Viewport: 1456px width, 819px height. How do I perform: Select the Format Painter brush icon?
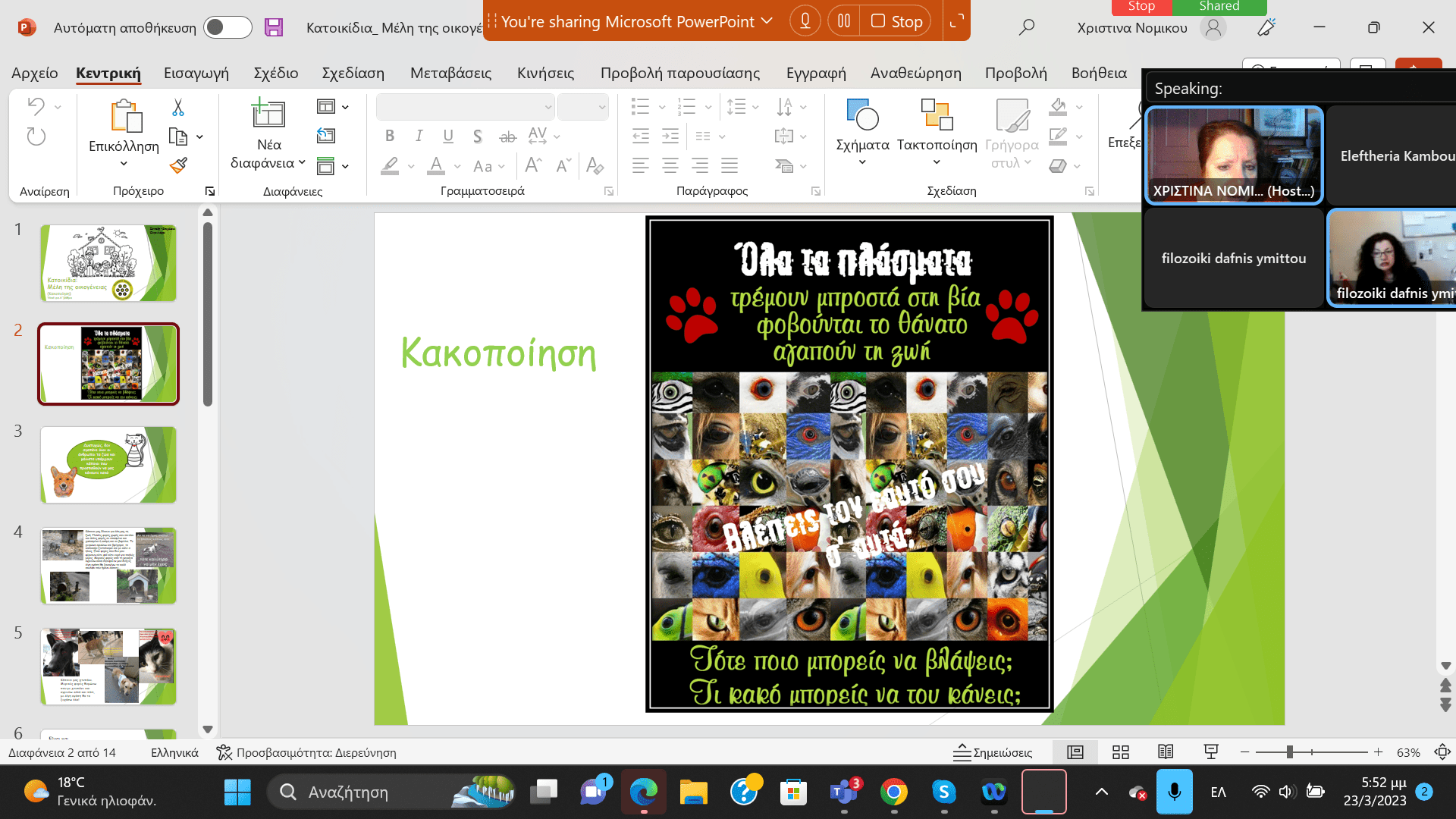[178, 165]
